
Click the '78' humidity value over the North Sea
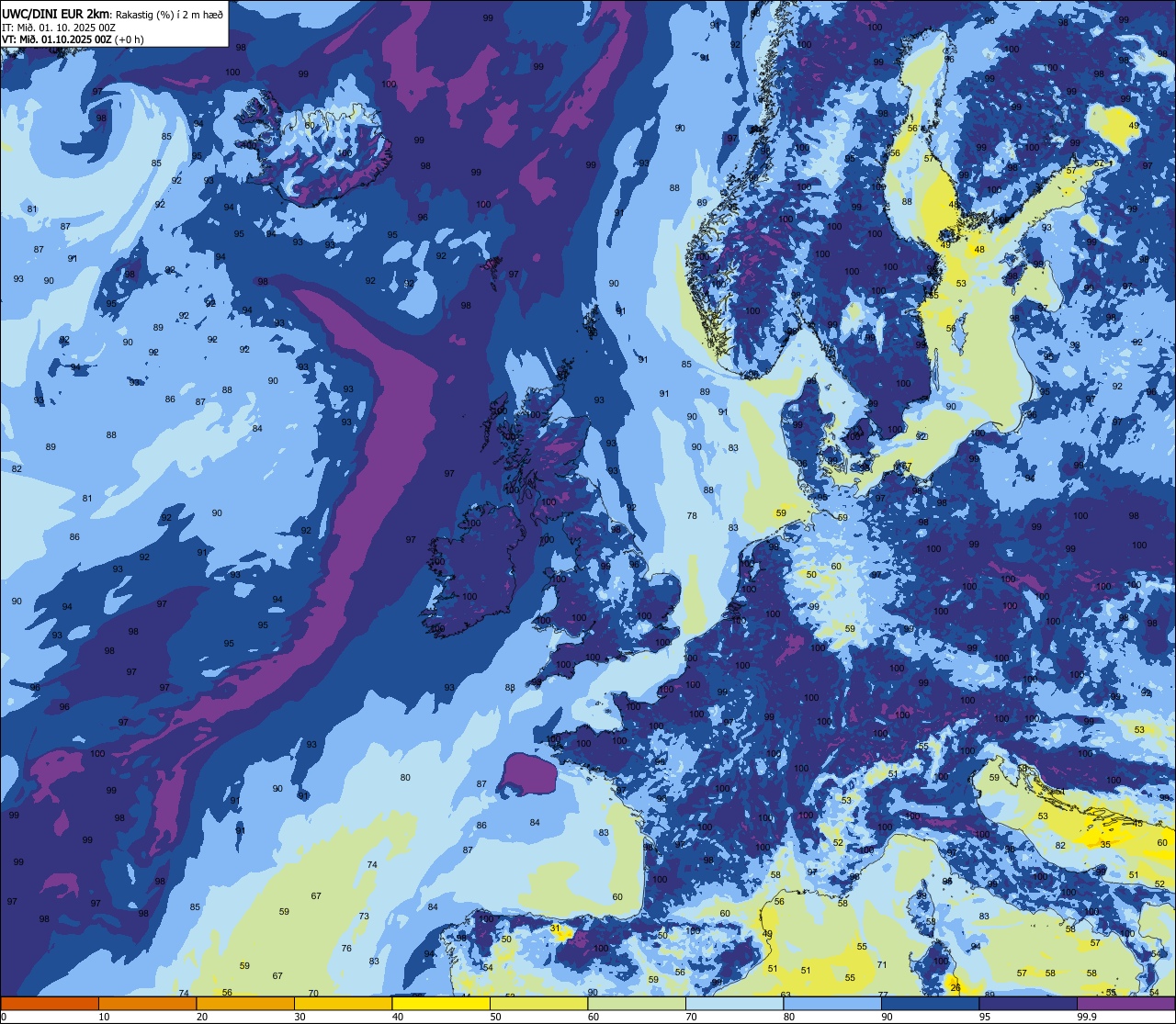point(692,516)
